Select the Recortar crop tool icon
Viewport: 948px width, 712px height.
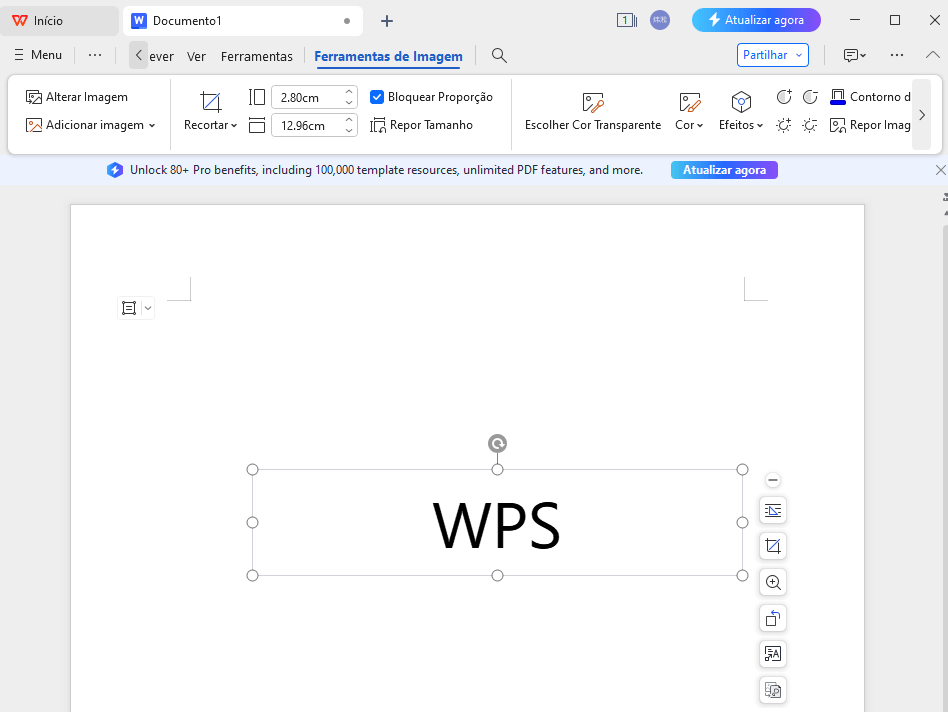210,102
